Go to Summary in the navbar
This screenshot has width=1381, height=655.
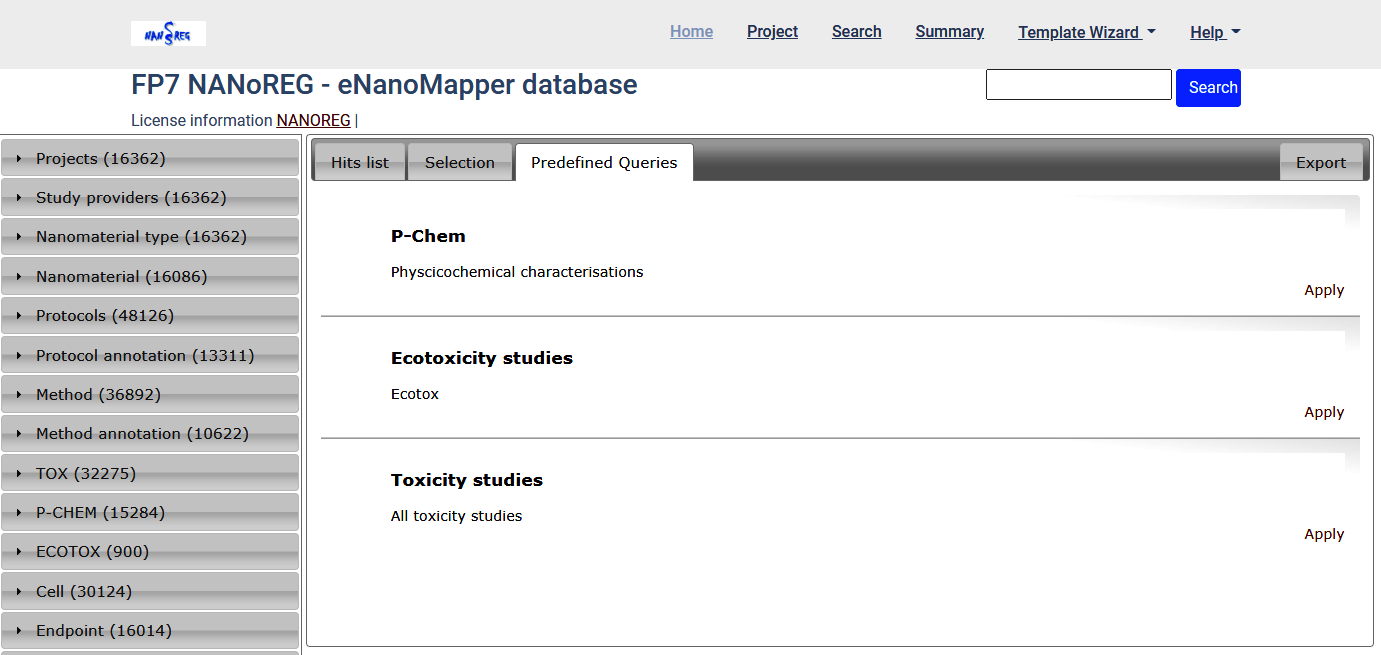pyautogui.click(x=949, y=32)
